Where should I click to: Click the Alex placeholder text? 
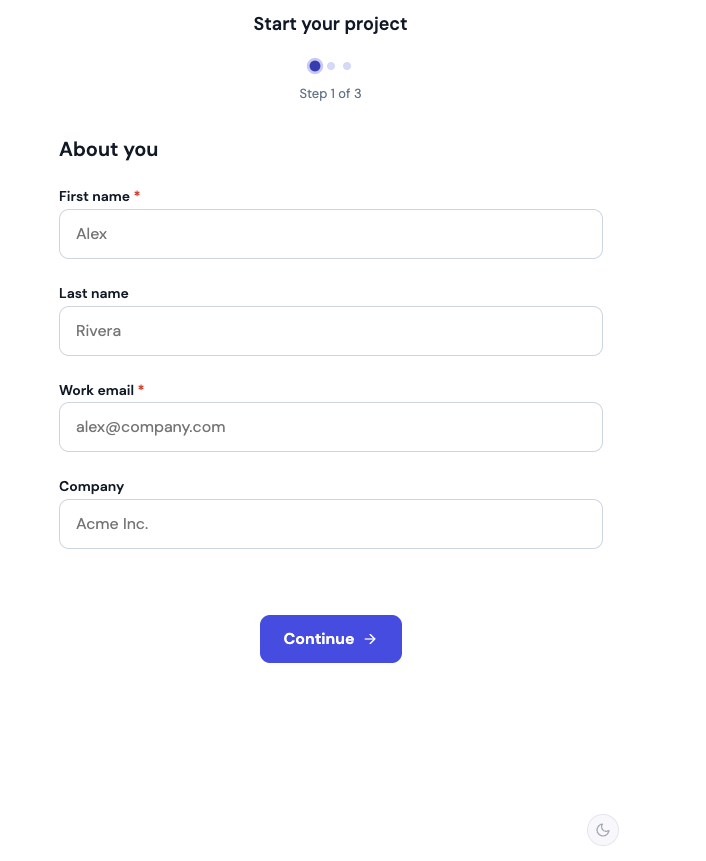pyautogui.click(x=92, y=234)
